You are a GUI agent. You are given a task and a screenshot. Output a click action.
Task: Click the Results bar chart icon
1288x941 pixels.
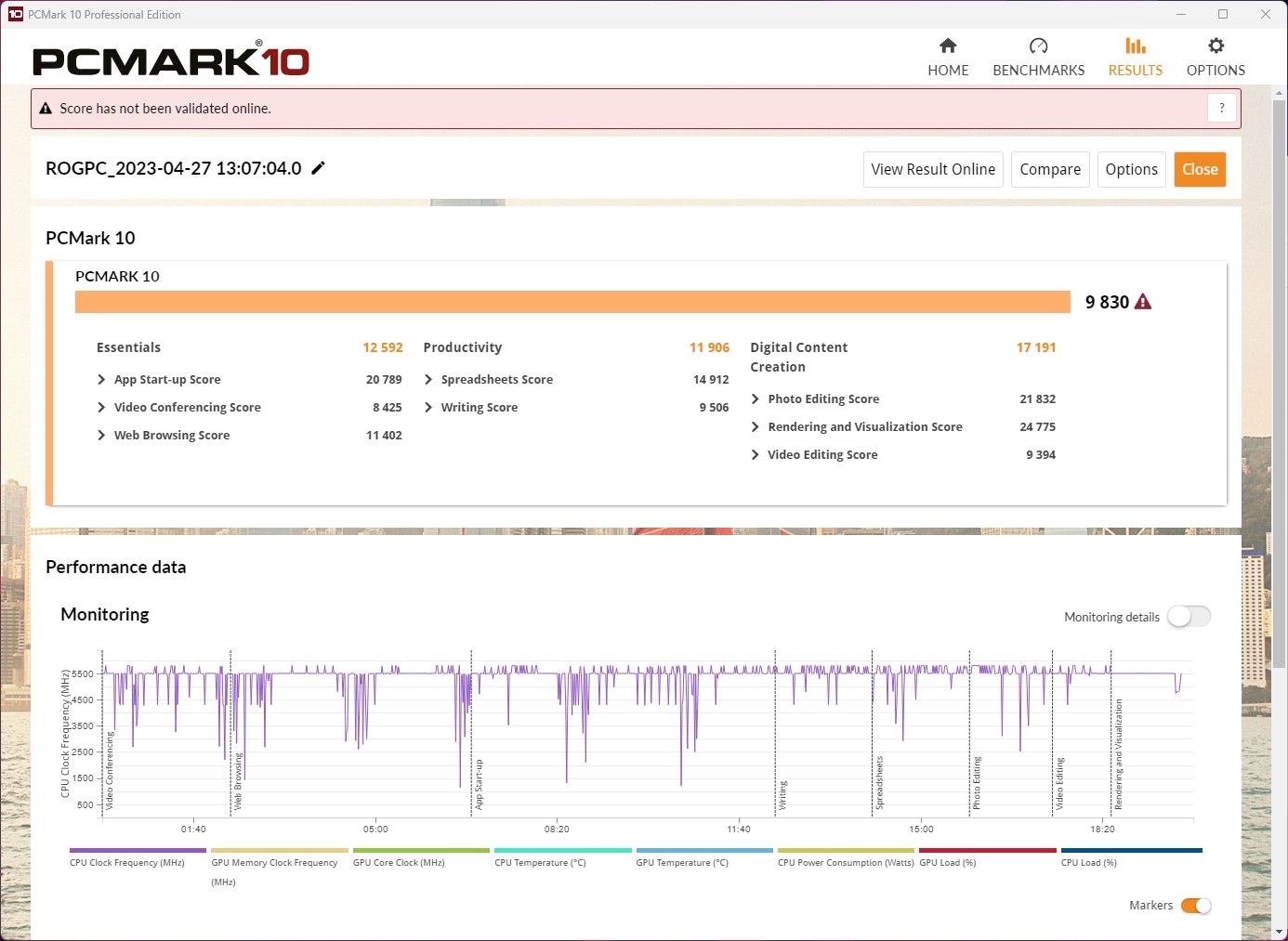point(1135,46)
